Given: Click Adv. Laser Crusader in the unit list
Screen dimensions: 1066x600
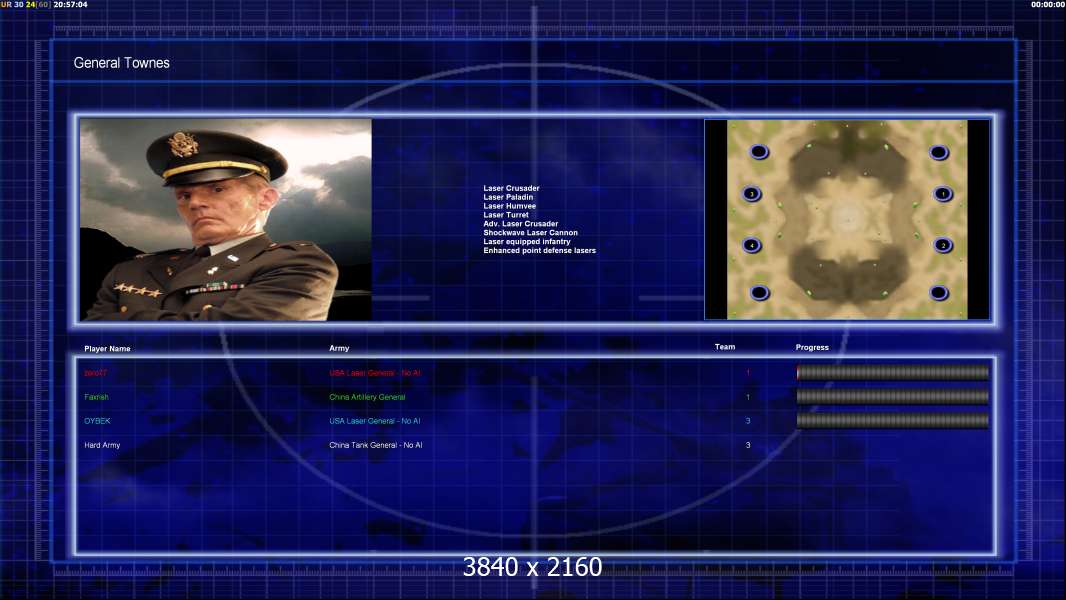Looking at the screenshot, I should pyautogui.click(x=521, y=224).
